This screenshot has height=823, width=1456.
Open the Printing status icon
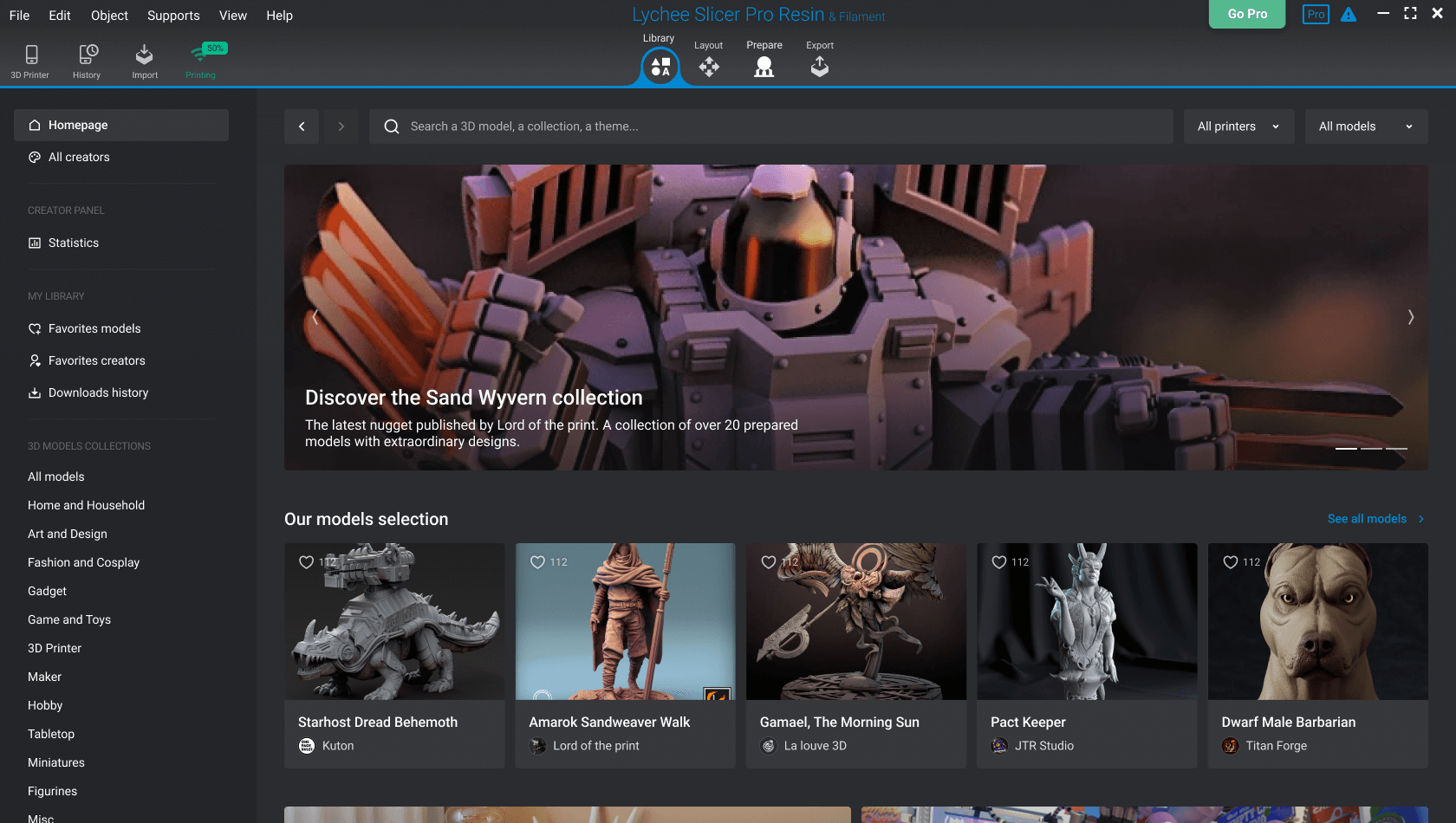click(201, 55)
